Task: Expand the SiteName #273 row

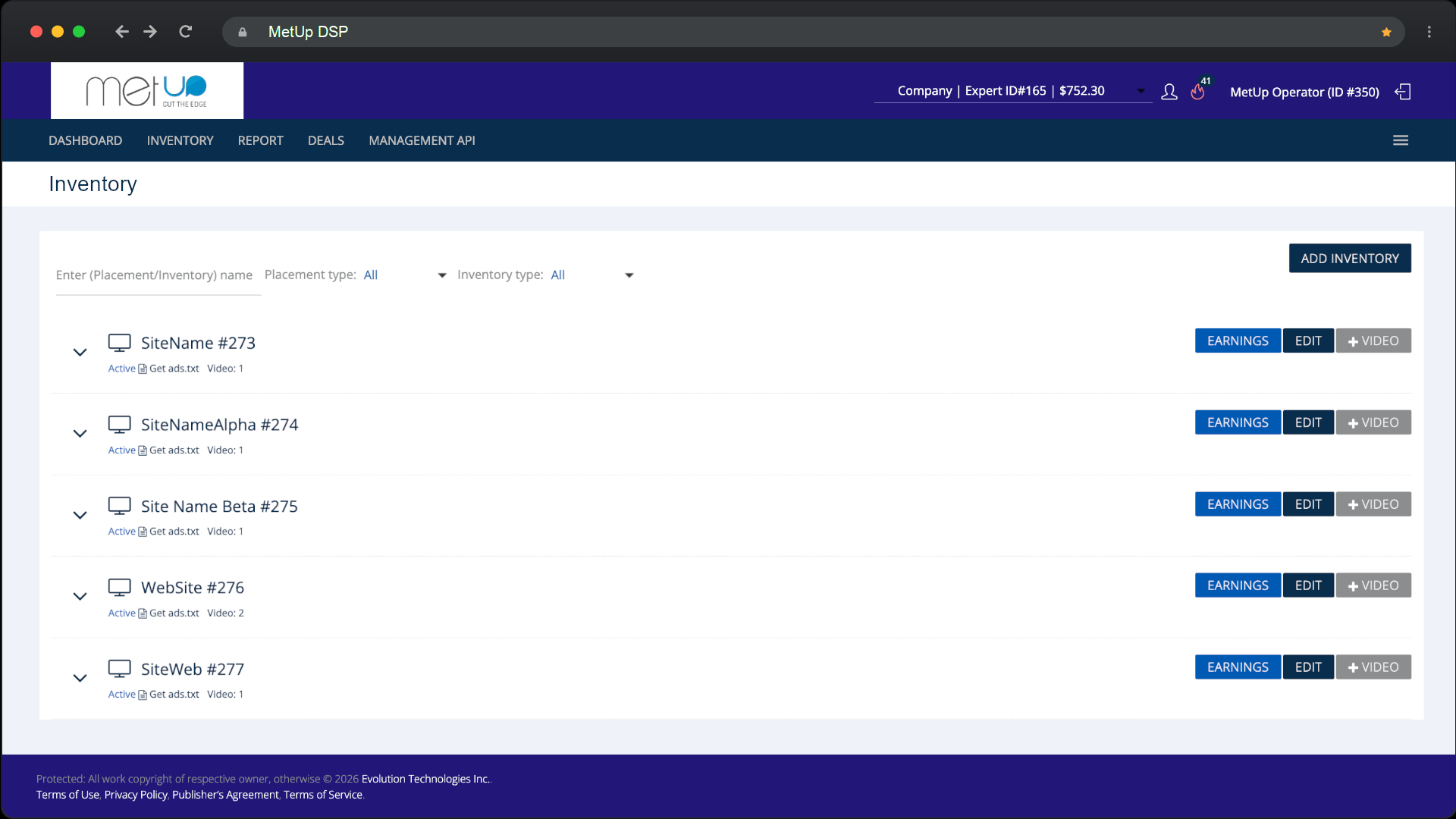Action: tap(80, 352)
